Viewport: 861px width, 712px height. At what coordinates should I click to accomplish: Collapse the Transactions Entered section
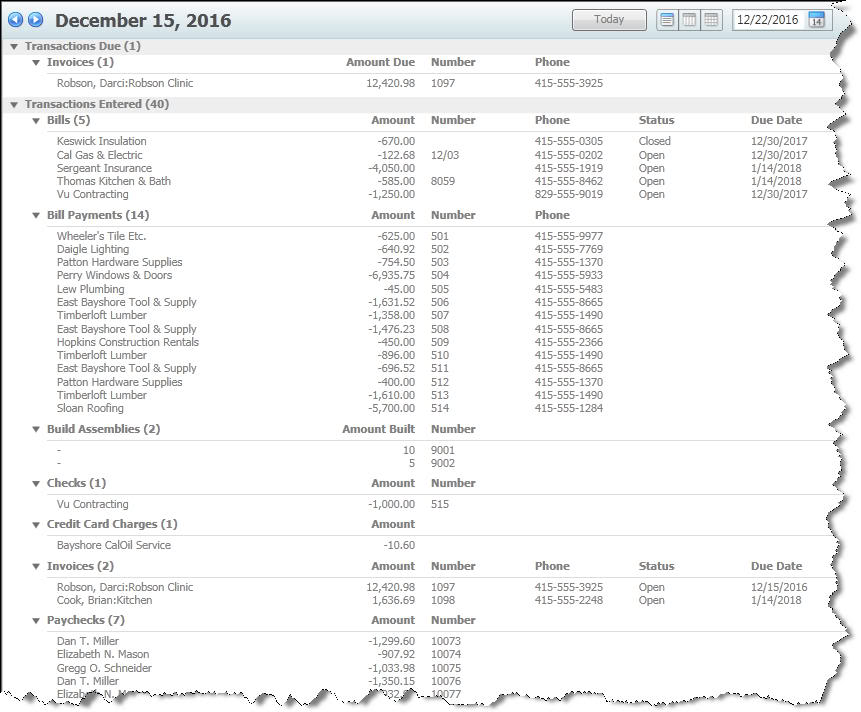(x=14, y=104)
